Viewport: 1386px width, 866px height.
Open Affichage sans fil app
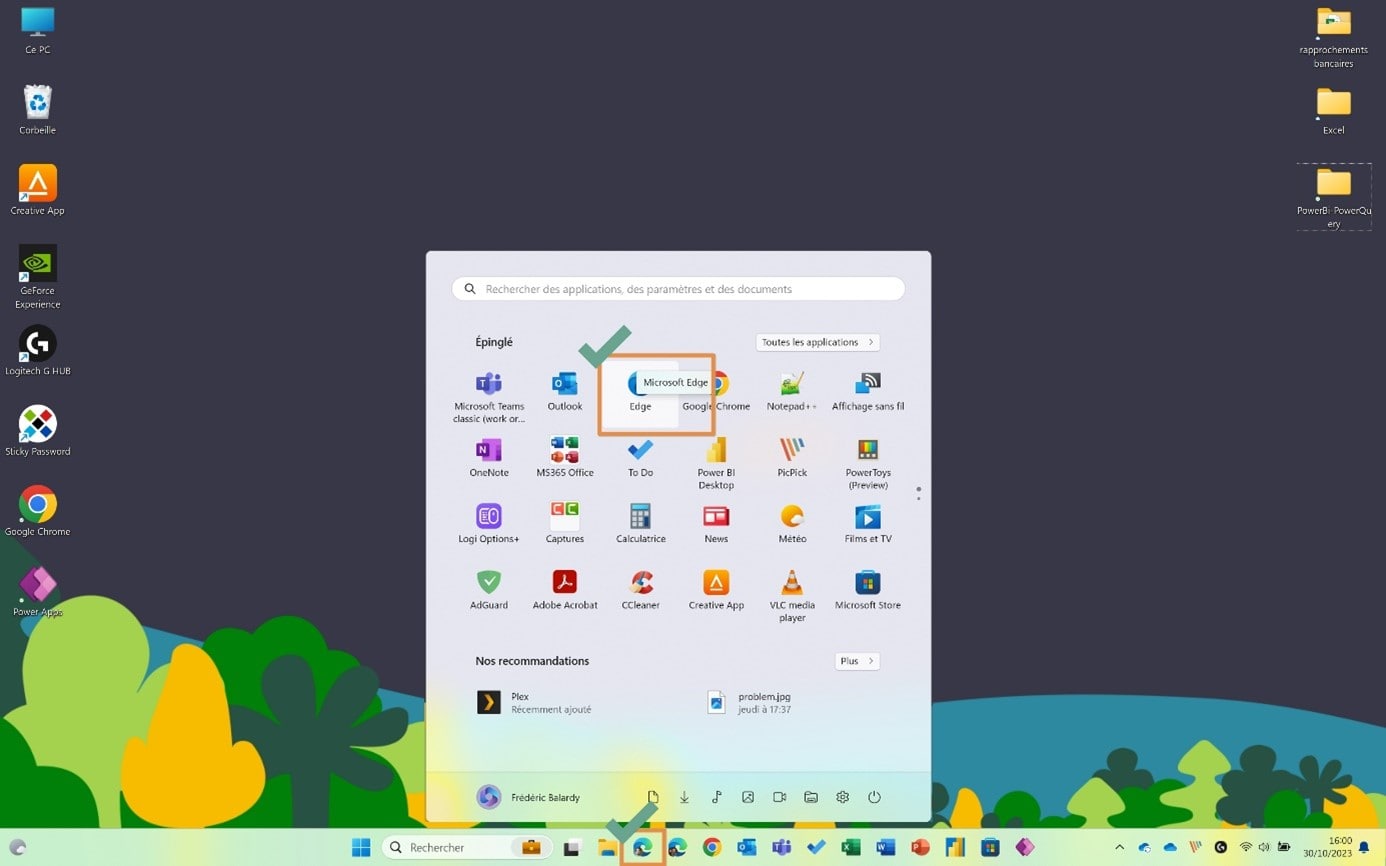[x=868, y=391]
